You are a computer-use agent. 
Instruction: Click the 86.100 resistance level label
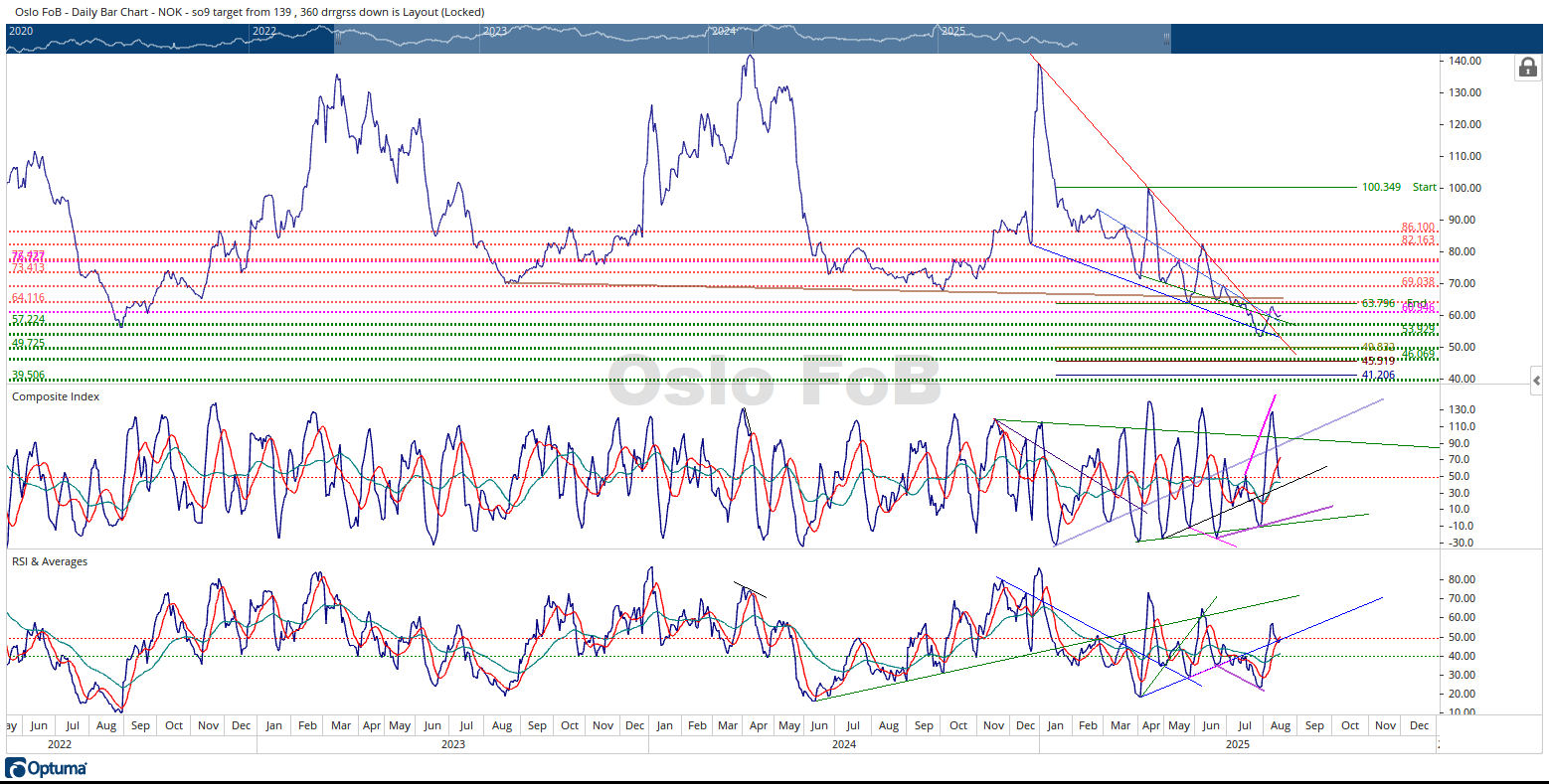coord(1418,228)
